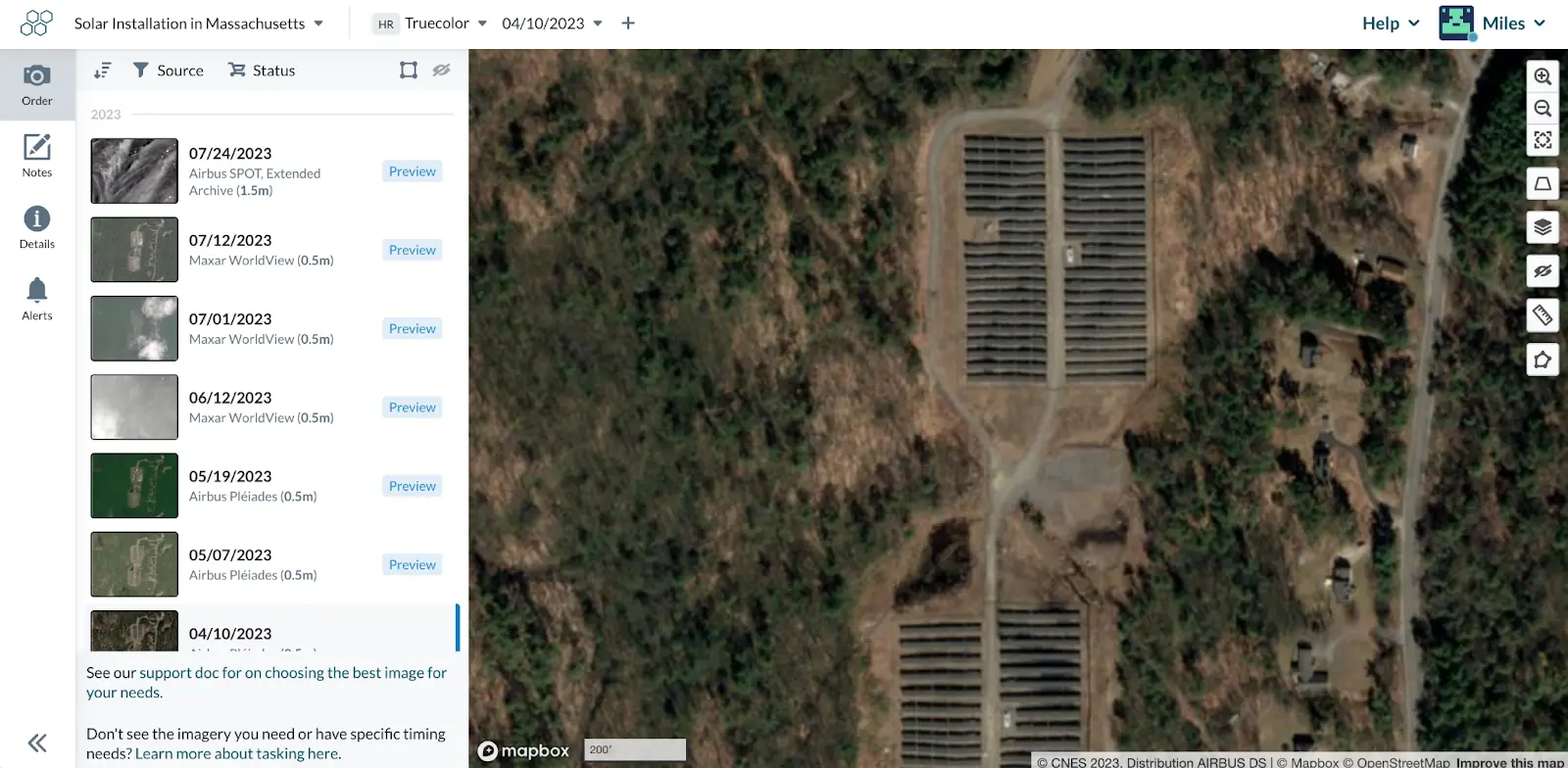The width and height of the screenshot is (1568, 768).
Task: Toggle map overlay visibility eye icon
Action: [1543, 271]
